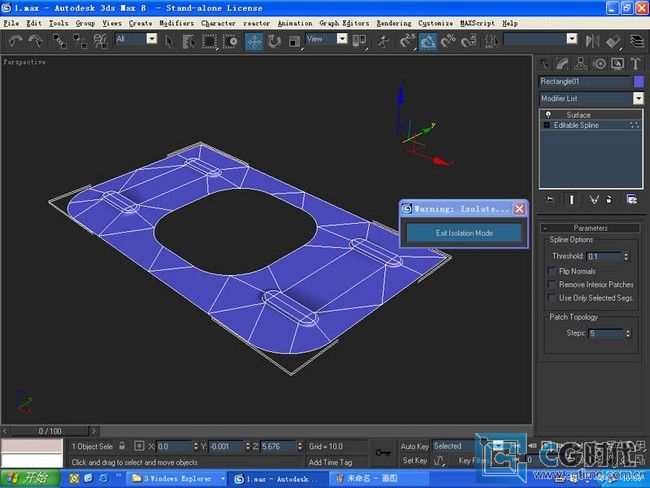Toggle Percent Snap in the toolbar
650x488 pixels.
[x=448, y=41]
